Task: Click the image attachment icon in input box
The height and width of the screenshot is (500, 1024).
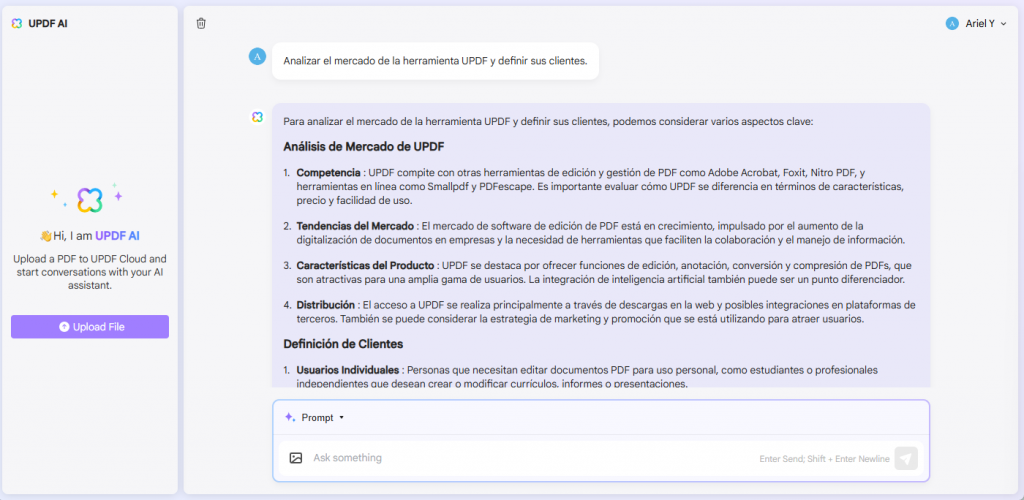Action: click(296, 458)
